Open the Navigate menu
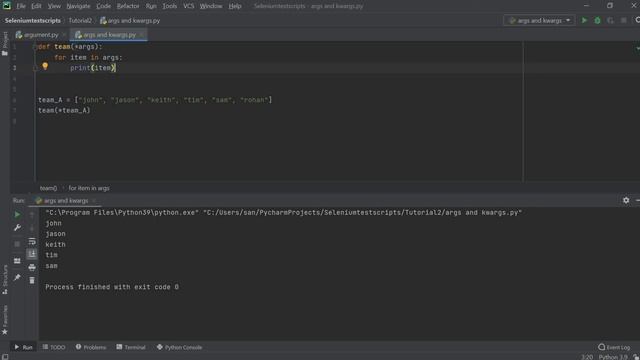The image size is (640, 360). point(78,6)
